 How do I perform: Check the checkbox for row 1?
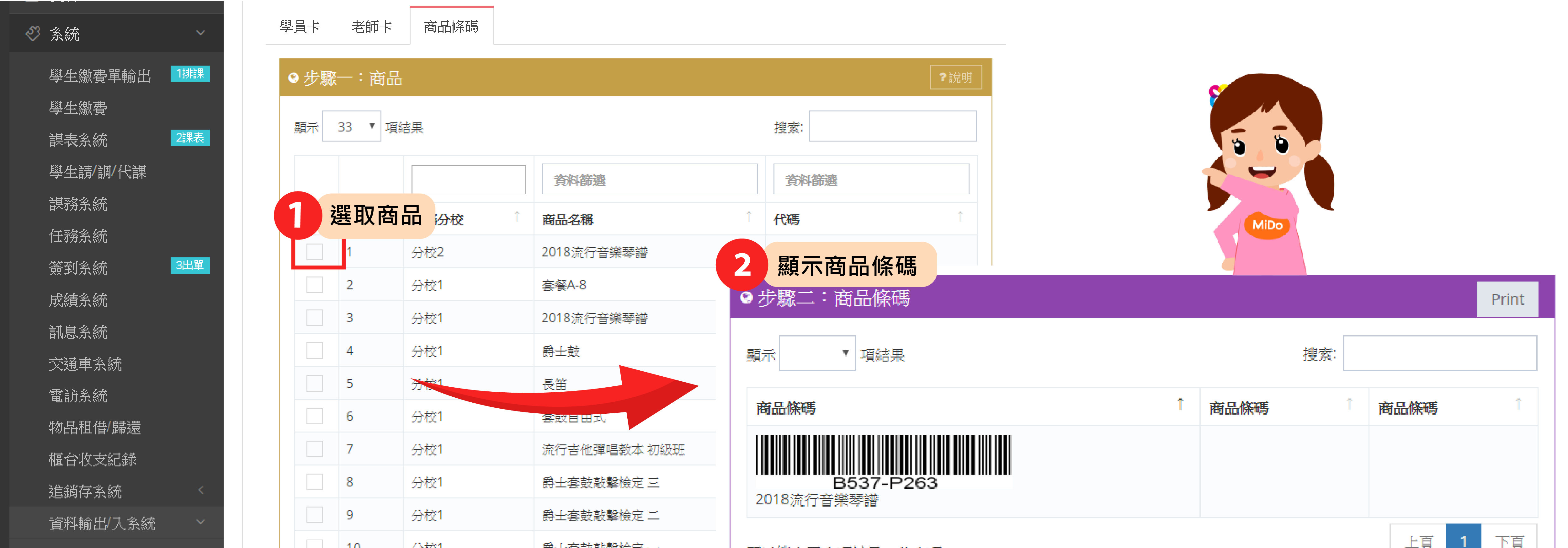315,251
